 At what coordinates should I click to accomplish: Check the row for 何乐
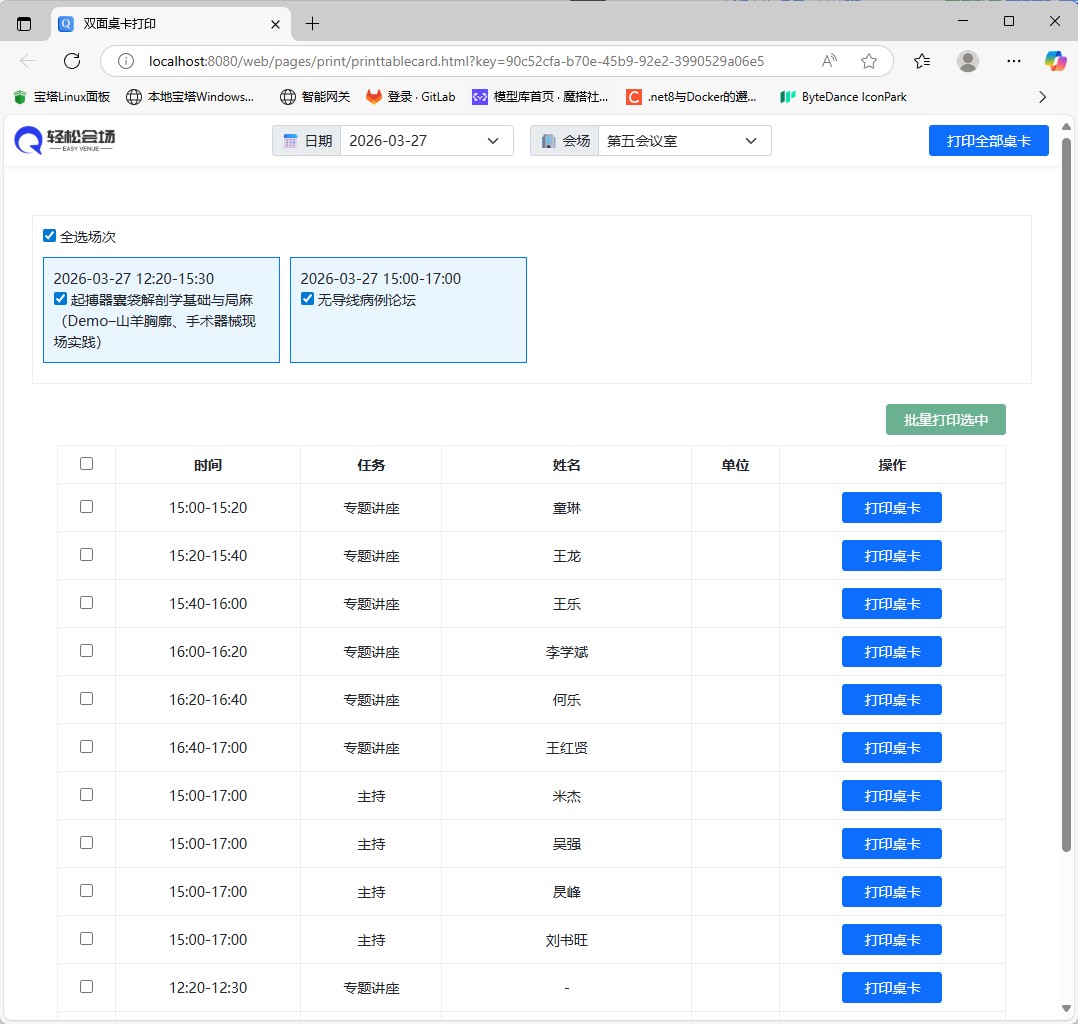coord(87,699)
